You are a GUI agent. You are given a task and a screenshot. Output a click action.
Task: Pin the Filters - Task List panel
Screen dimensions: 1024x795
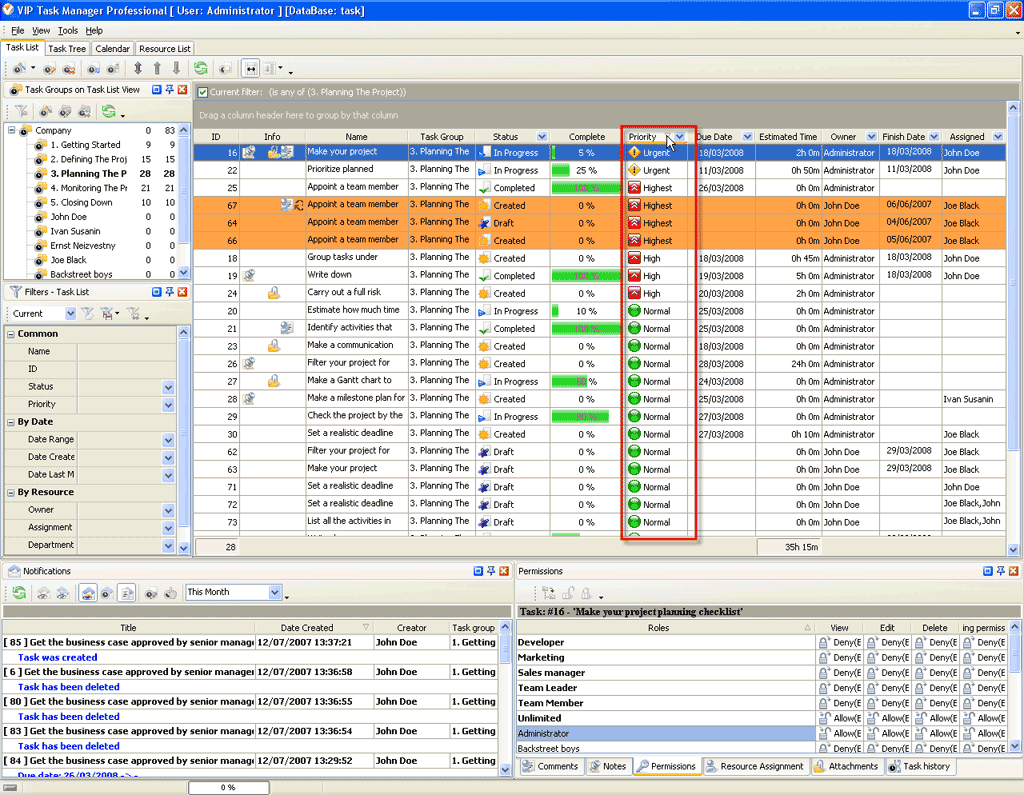tap(170, 292)
